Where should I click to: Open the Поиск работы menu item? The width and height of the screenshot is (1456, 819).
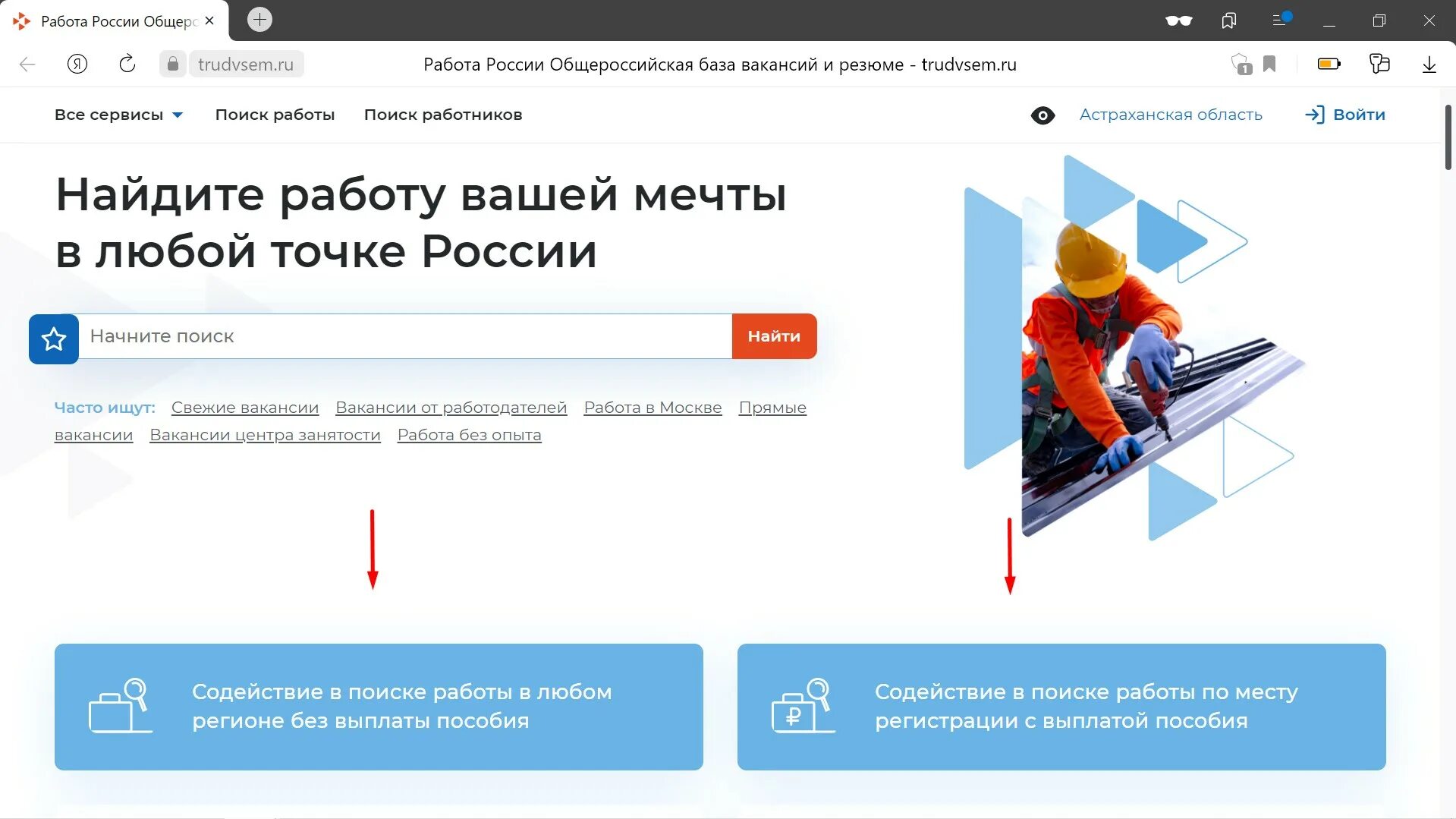pos(275,115)
